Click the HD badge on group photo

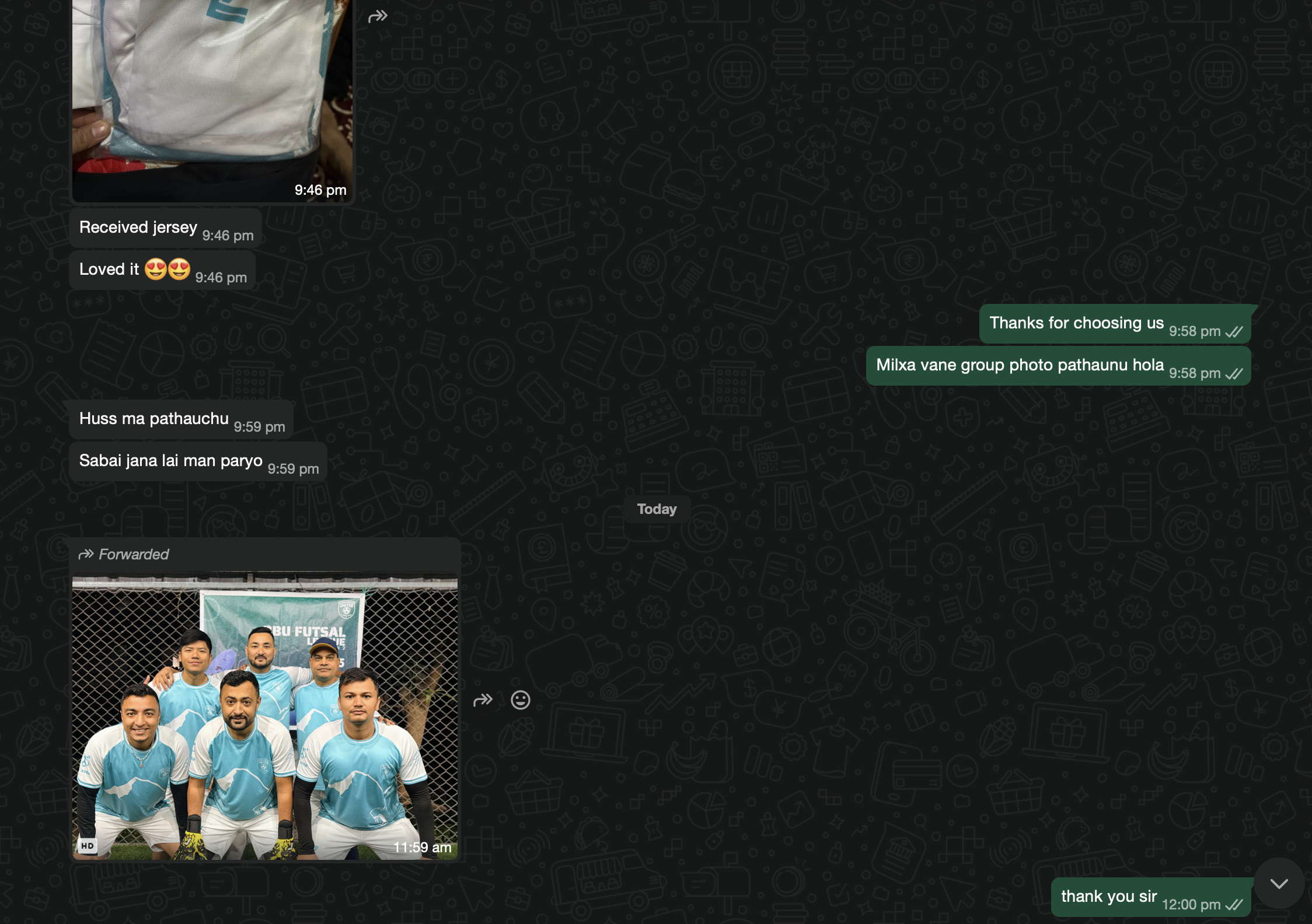pos(88,845)
